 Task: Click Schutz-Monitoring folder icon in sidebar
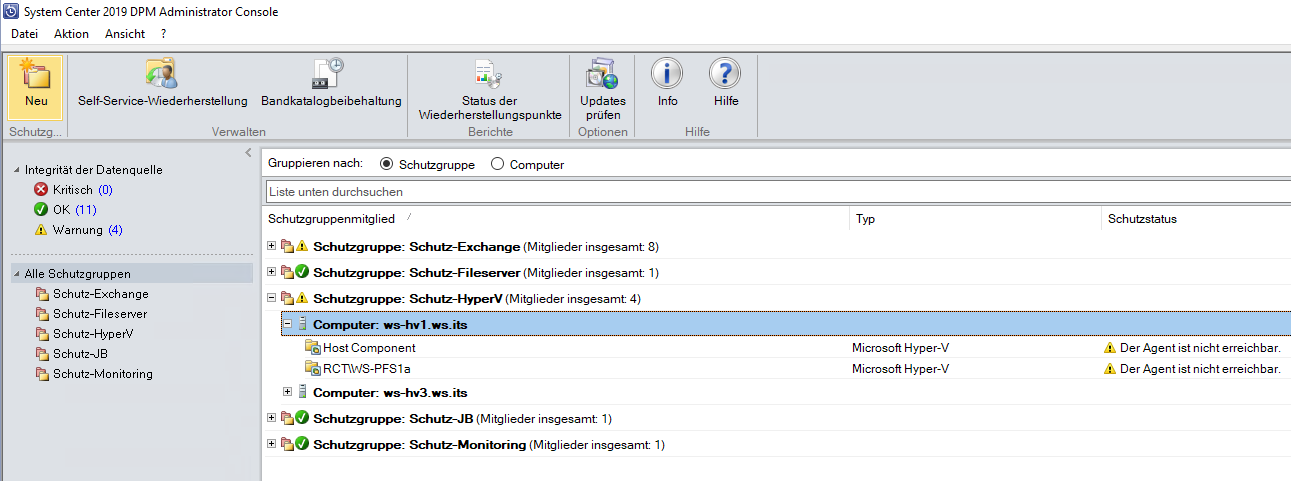coord(42,374)
